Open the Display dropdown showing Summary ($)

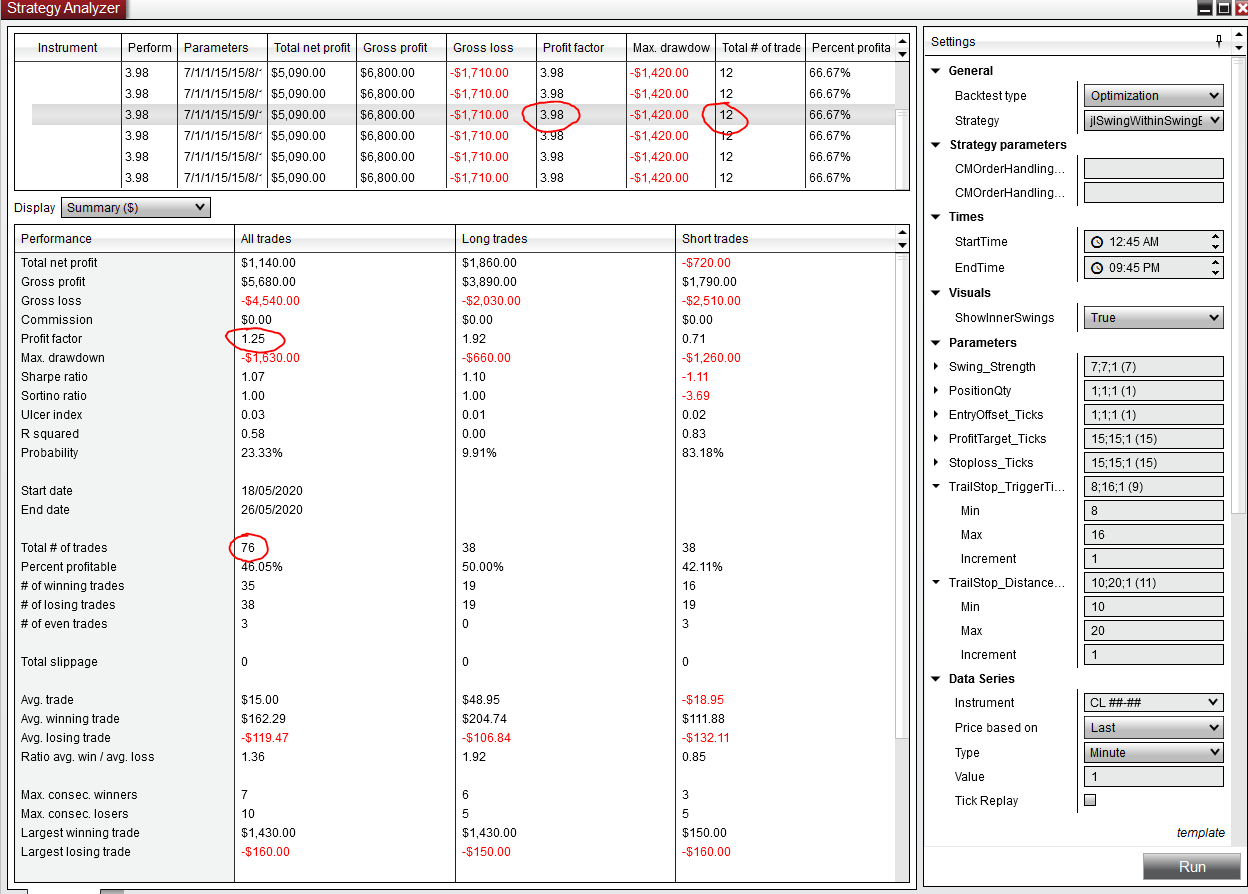135,207
